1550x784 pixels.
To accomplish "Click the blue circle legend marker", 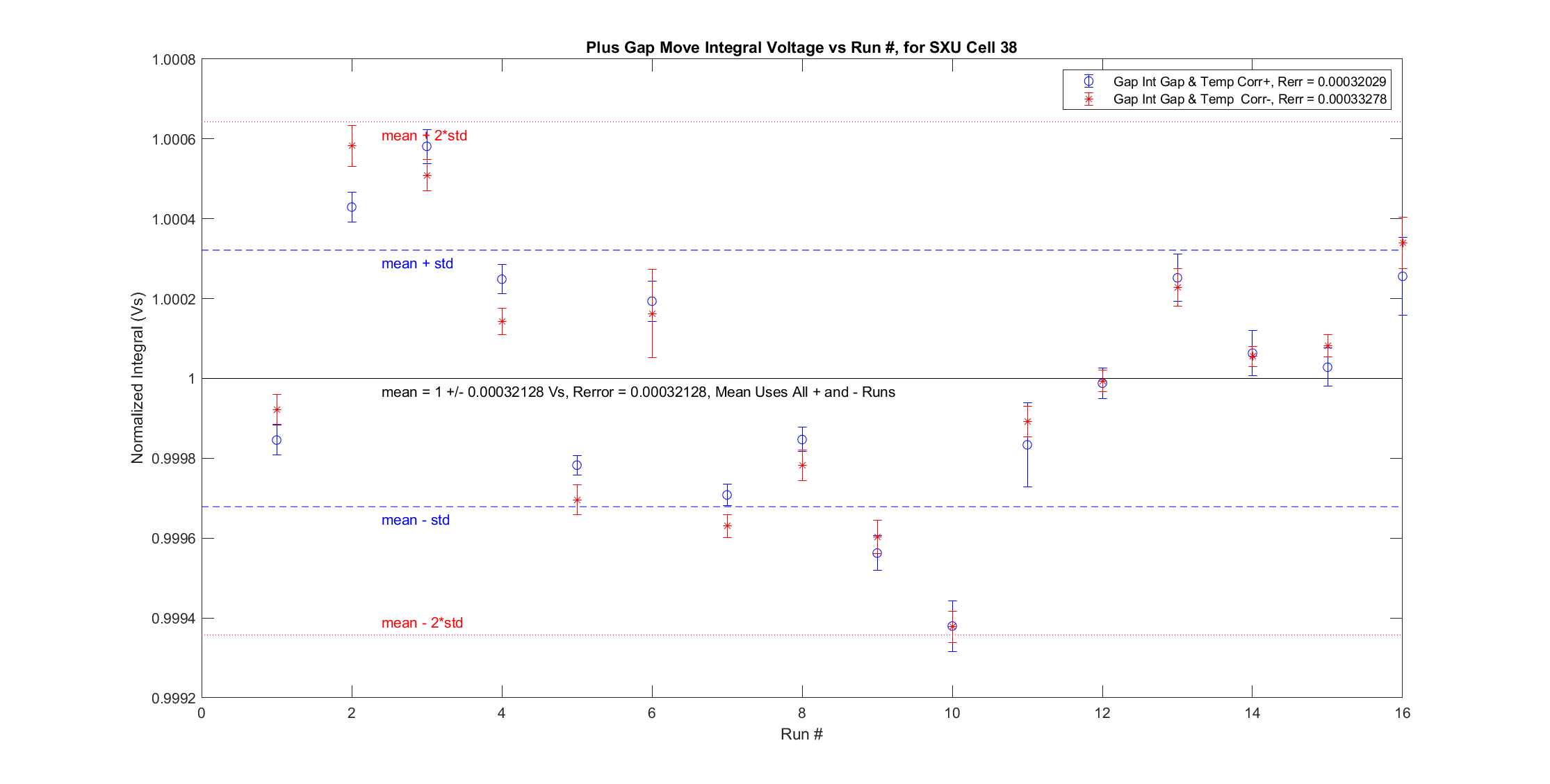I will [1088, 81].
